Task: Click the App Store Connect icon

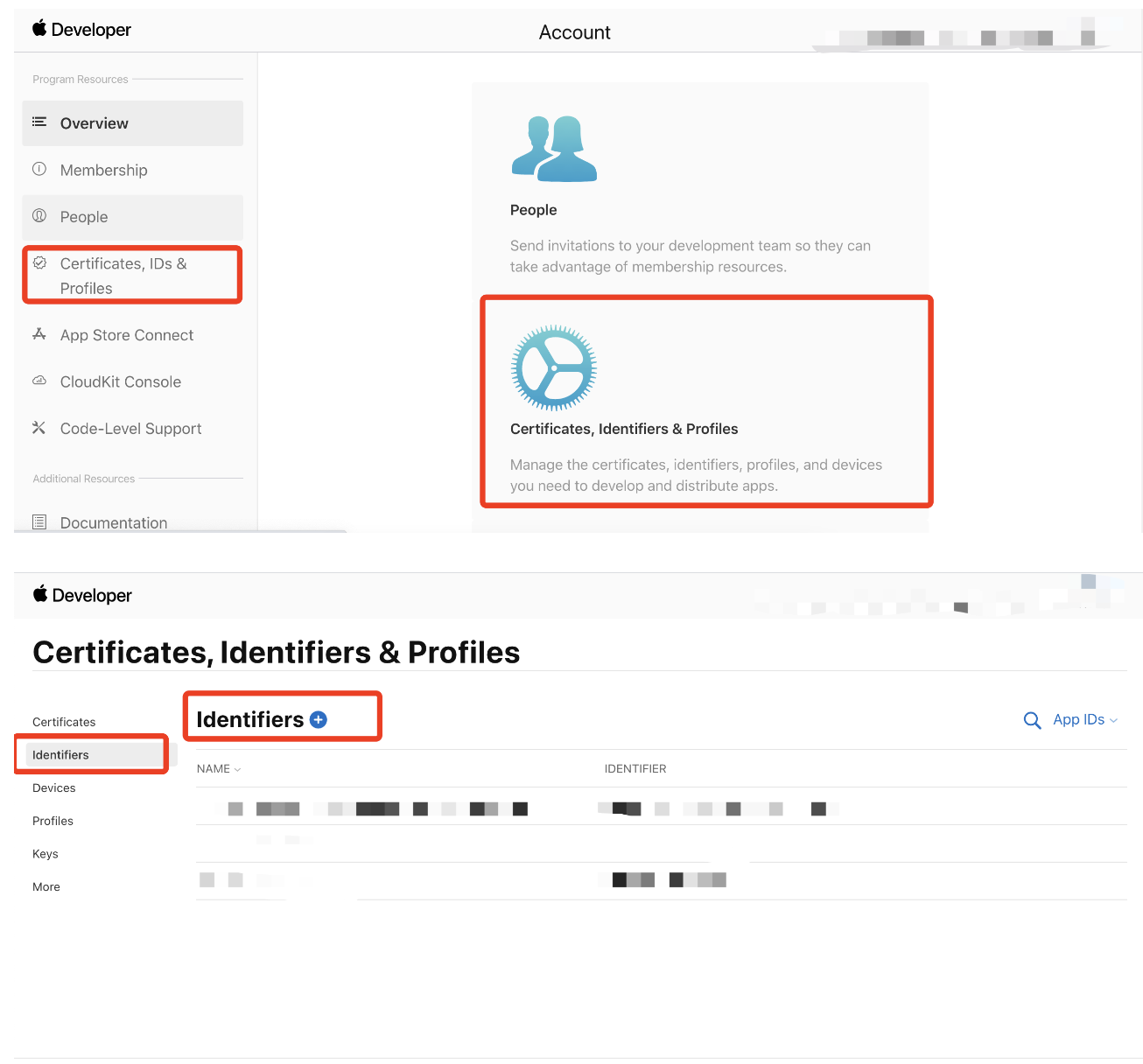Action: tap(39, 333)
